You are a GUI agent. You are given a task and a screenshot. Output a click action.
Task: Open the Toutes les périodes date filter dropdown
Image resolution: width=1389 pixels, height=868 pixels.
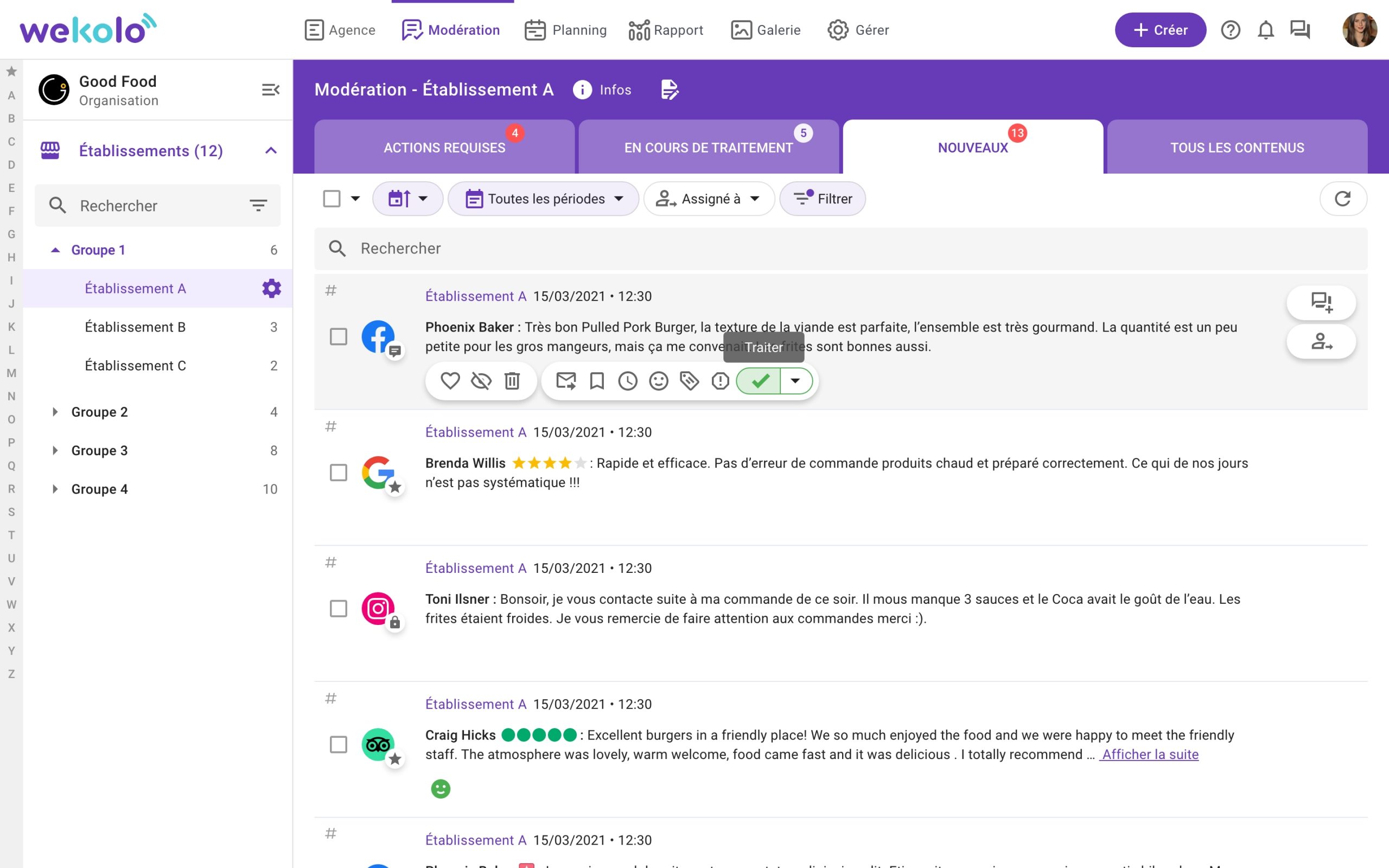pos(543,198)
